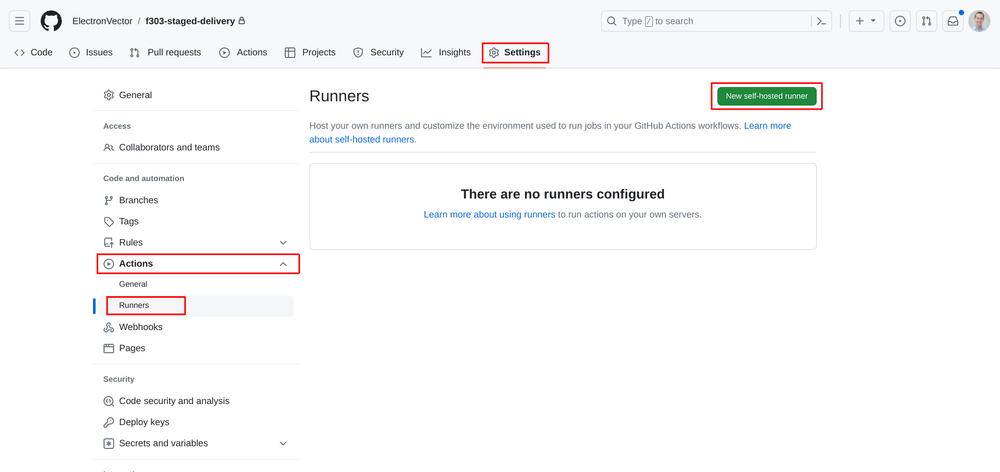Select Runners under Actions
Image resolution: width=1000 pixels, height=472 pixels.
(195, 306)
